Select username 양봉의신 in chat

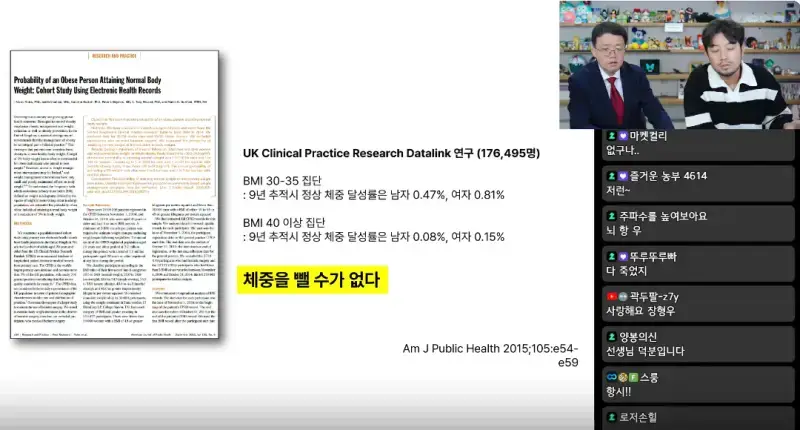point(638,337)
